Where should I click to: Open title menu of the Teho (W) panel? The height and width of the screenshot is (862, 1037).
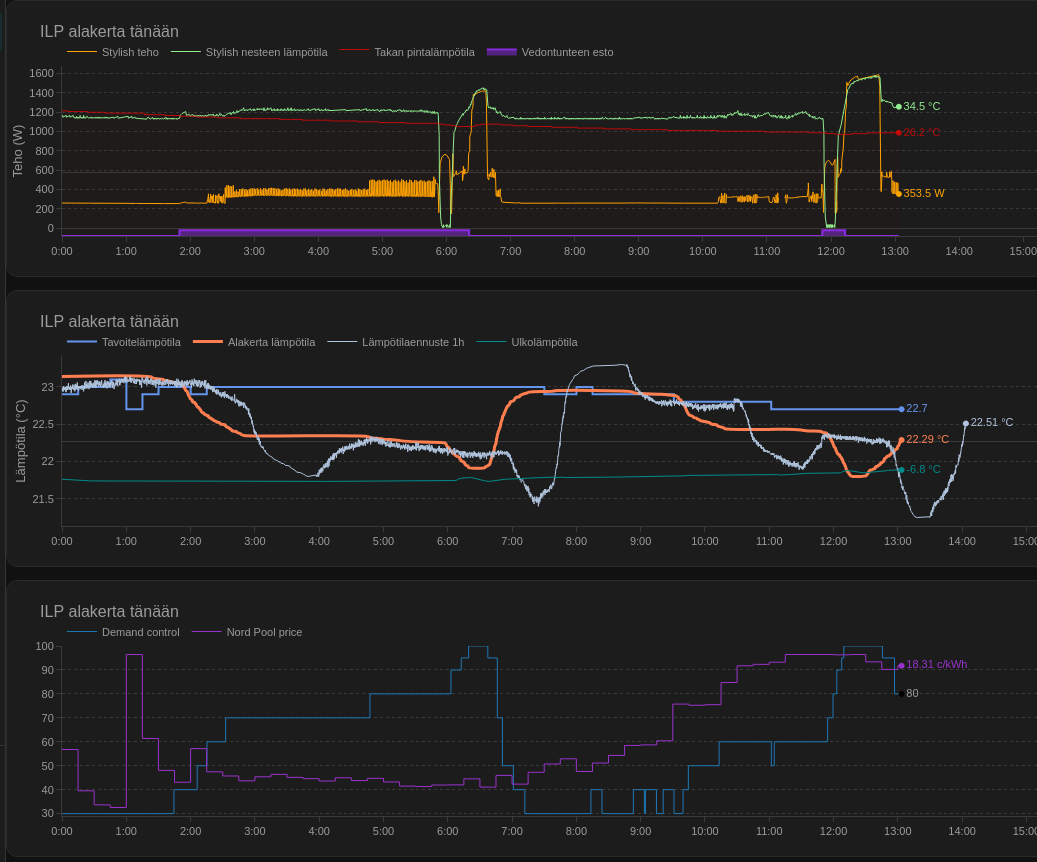coord(109,32)
